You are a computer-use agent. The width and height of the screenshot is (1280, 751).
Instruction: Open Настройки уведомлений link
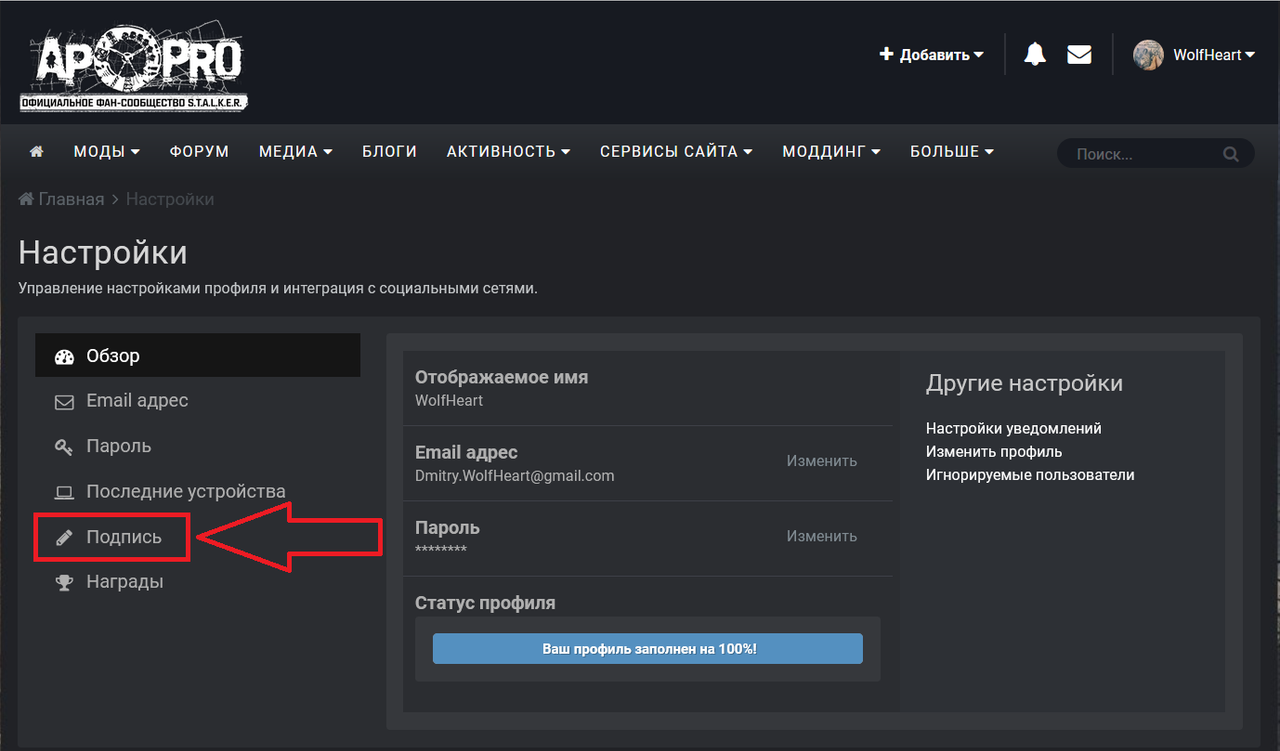(x=1013, y=428)
